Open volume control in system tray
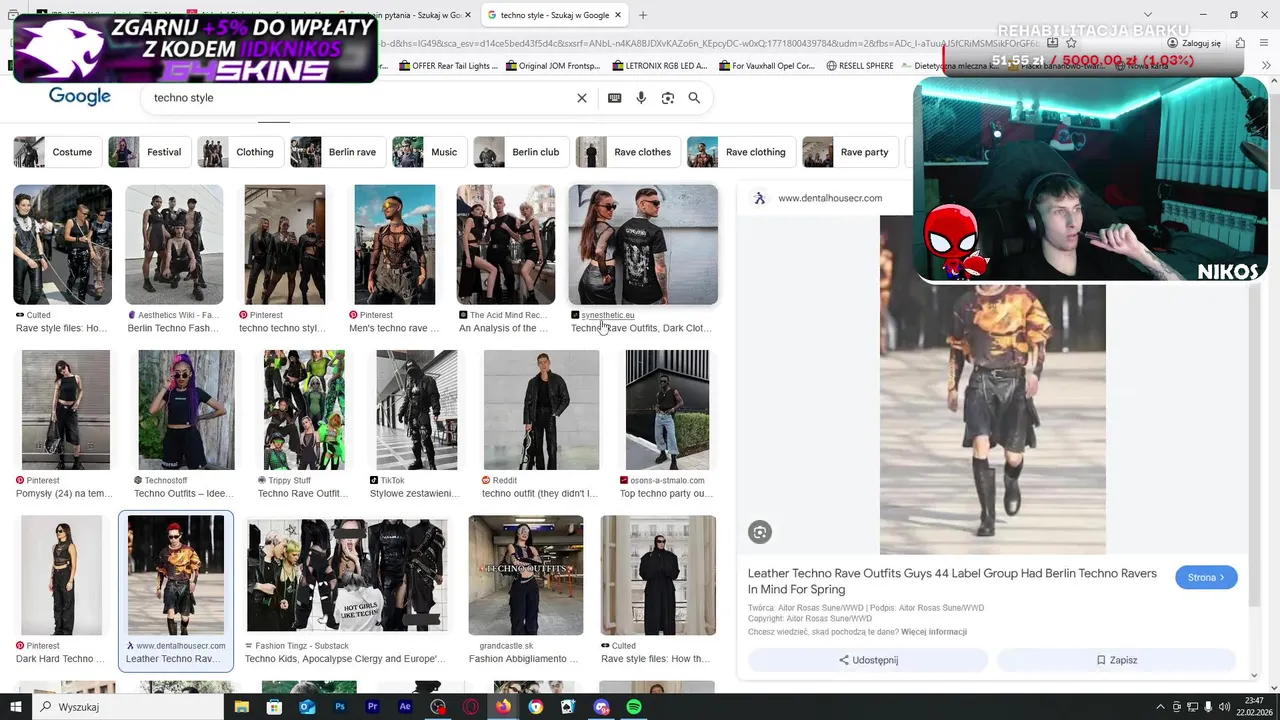The width and height of the screenshot is (1280, 720). click(1224, 707)
